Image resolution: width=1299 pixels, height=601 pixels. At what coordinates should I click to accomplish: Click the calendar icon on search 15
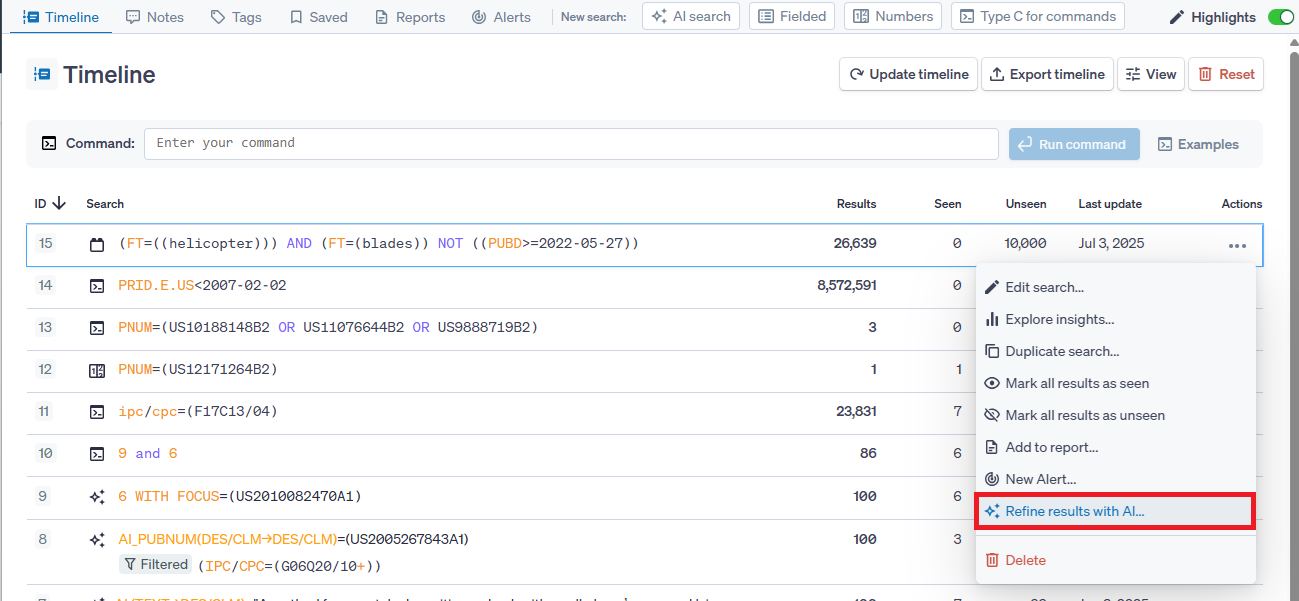(x=97, y=244)
